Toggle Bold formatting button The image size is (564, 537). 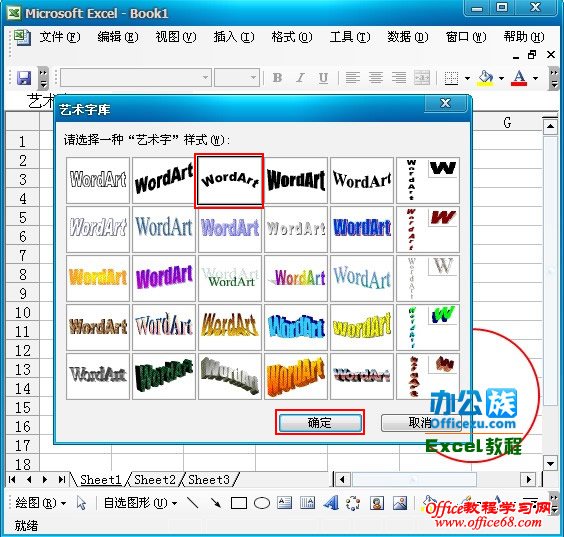277,78
